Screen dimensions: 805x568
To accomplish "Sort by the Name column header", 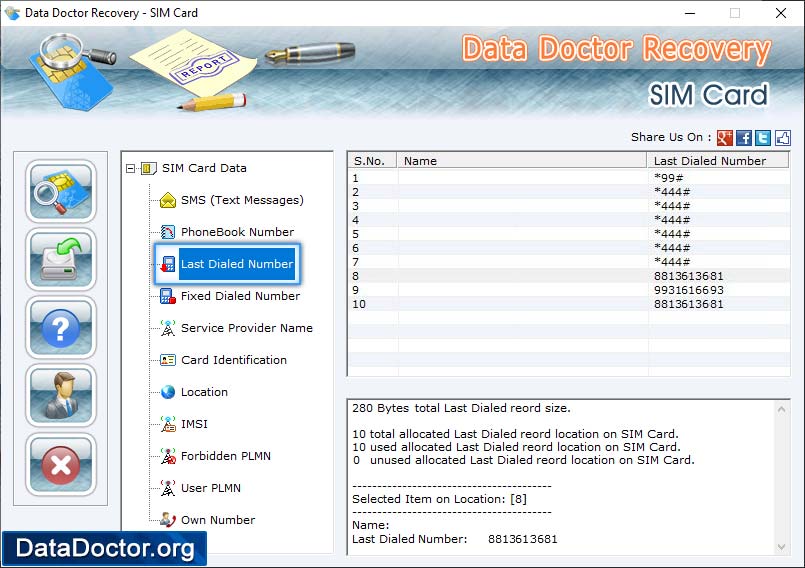I will pos(521,161).
